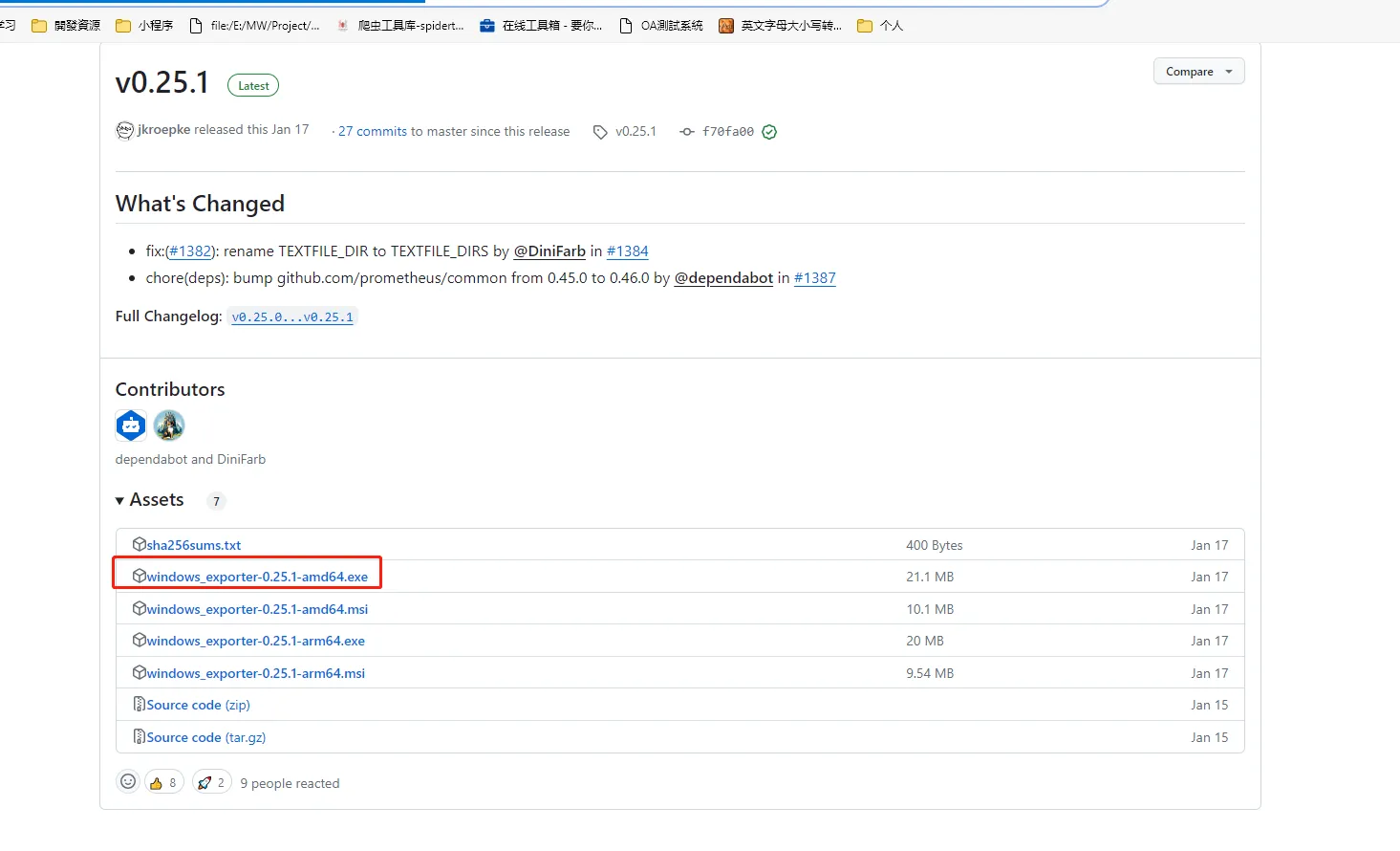Click package icon of amd64.exe asset
The width and height of the screenshot is (1400, 851).
pyautogui.click(x=140, y=576)
